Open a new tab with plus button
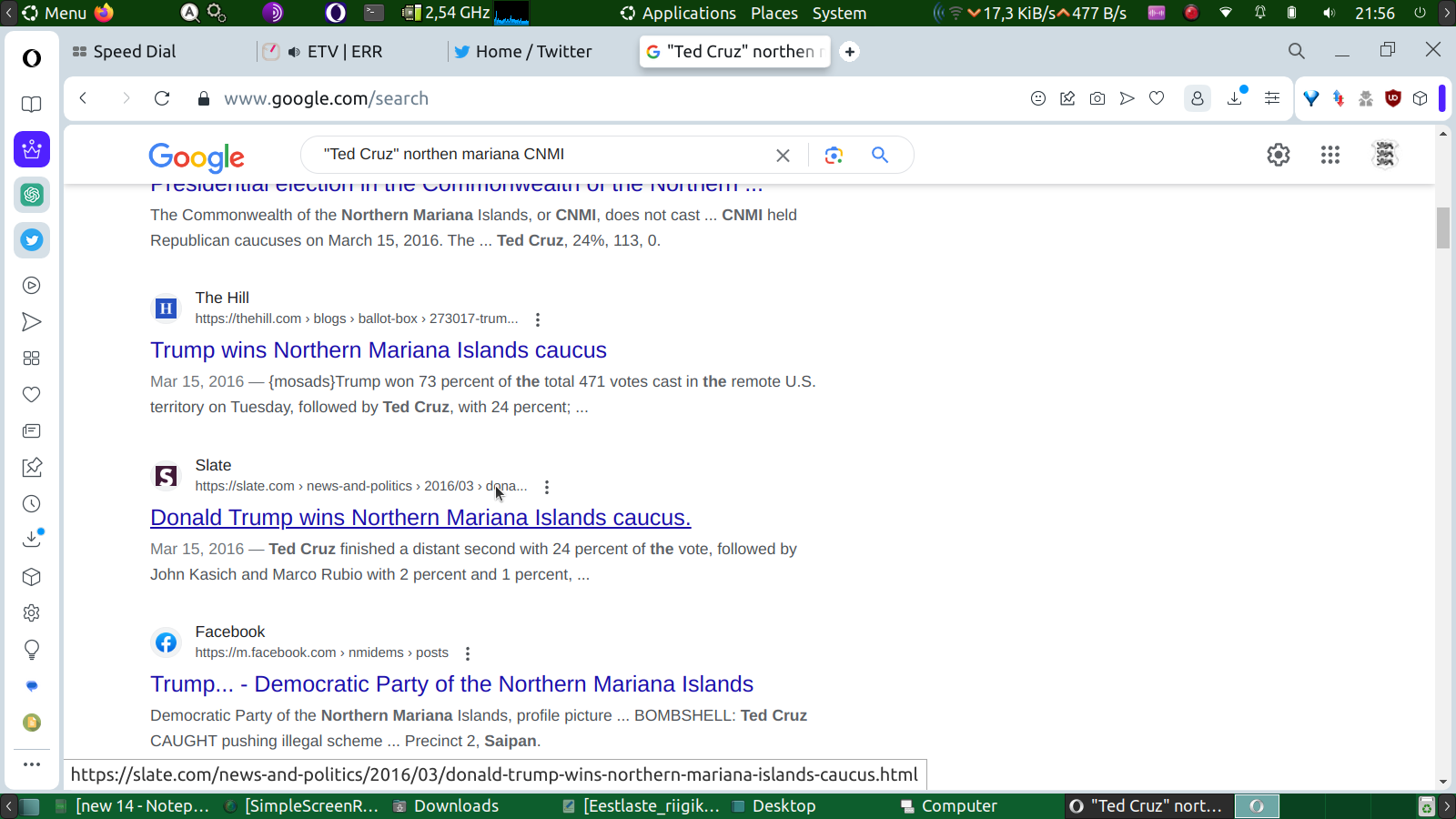Viewport: 1456px width, 819px height. (x=850, y=52)
